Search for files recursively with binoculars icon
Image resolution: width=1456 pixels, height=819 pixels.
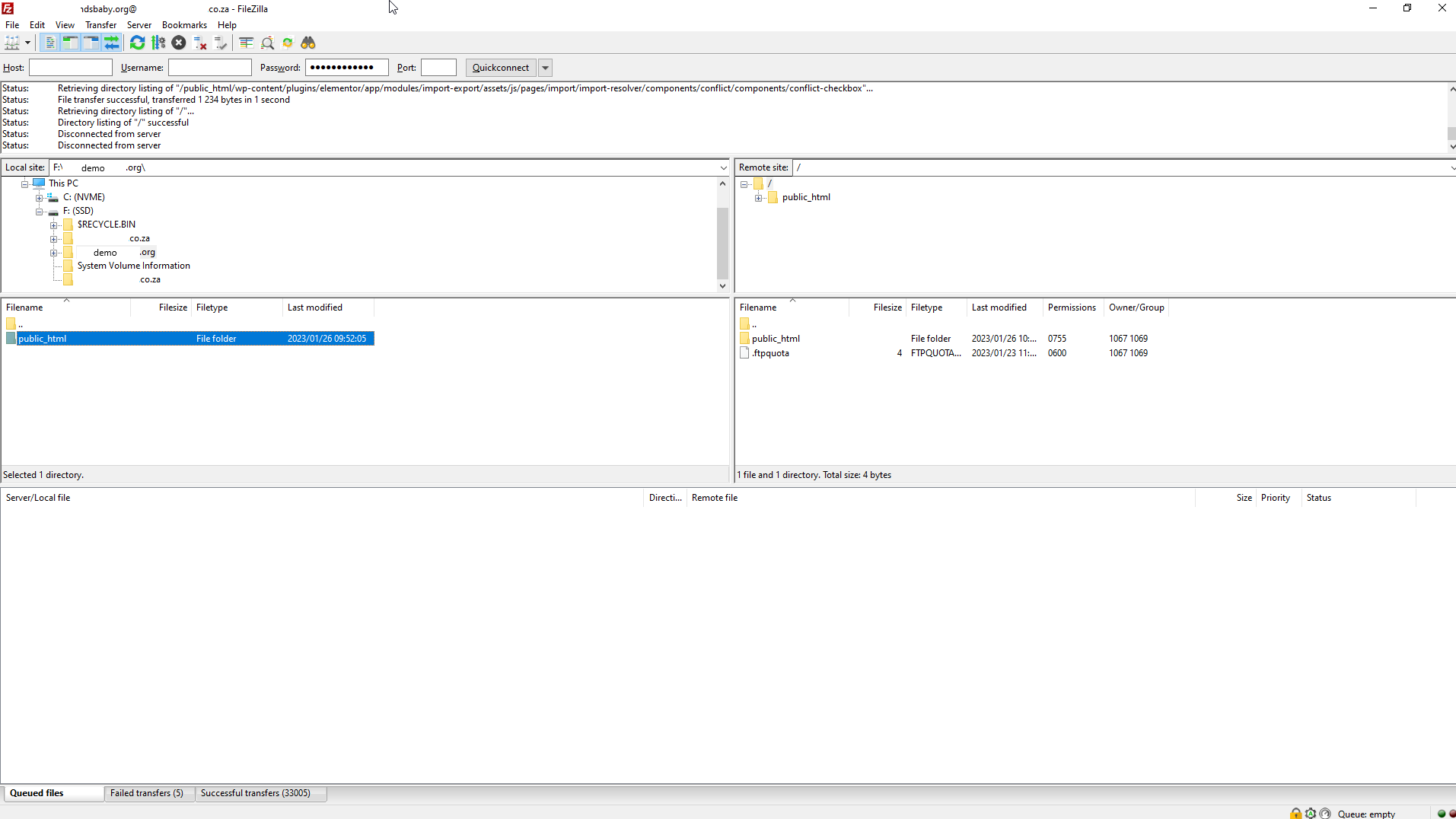click(x=308, y=43)
